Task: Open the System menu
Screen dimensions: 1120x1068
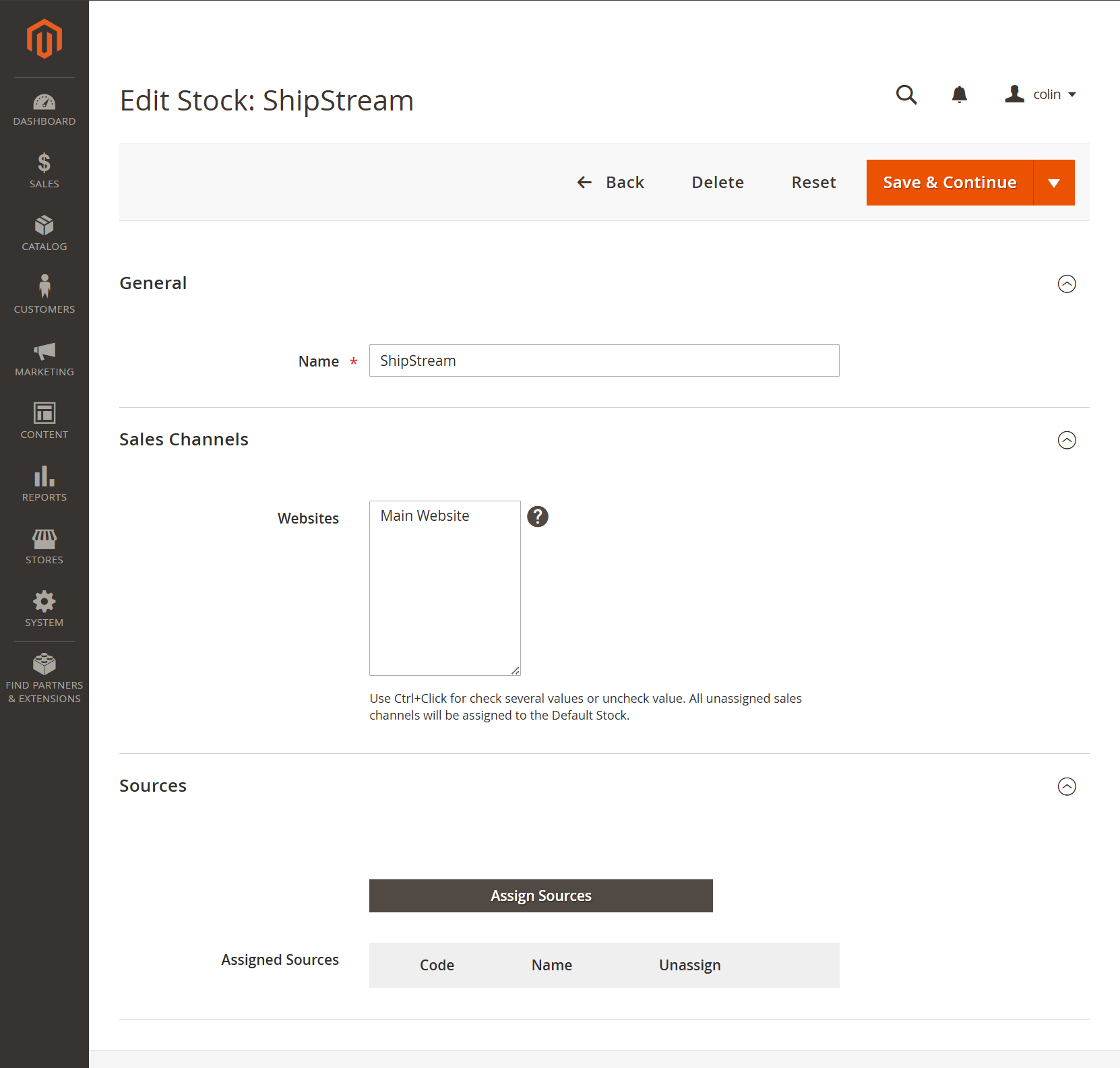Action: (x=44, y=608)
